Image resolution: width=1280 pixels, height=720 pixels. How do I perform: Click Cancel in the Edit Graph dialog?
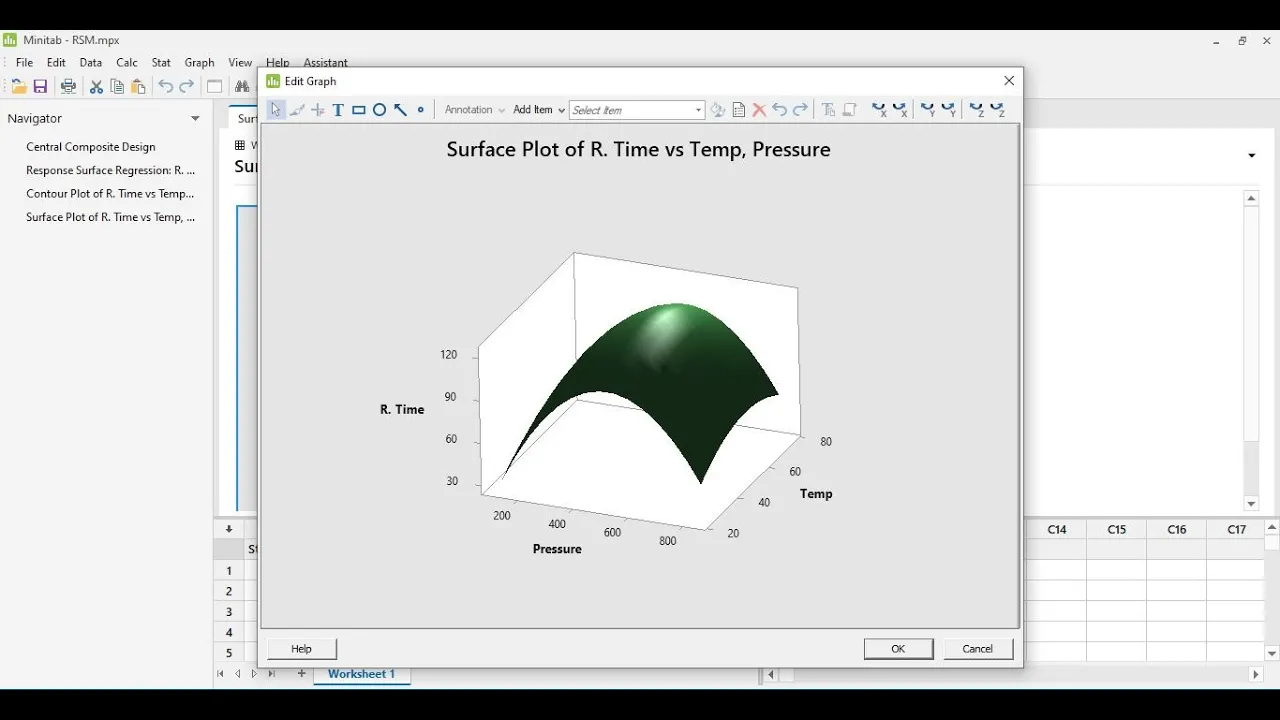point(978,649)
